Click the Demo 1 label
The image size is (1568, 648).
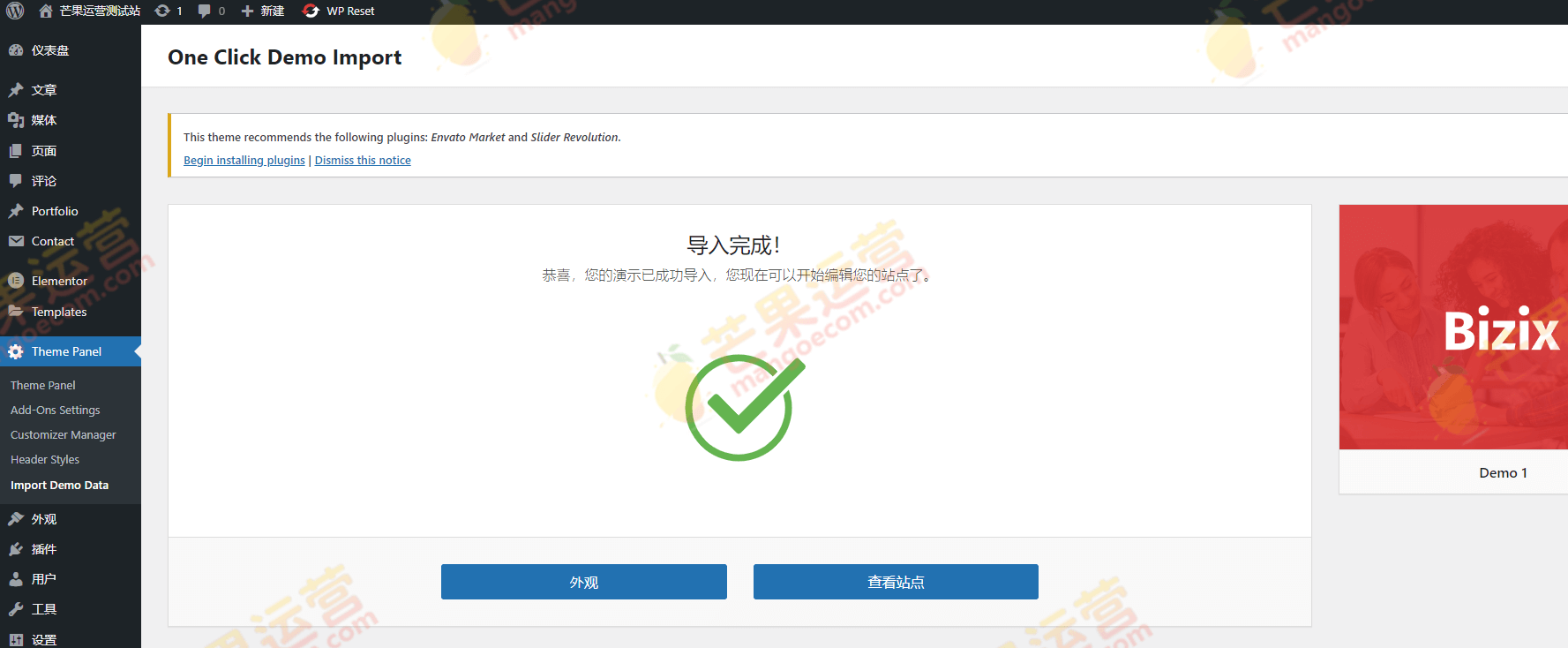[x=1503, y=473]
